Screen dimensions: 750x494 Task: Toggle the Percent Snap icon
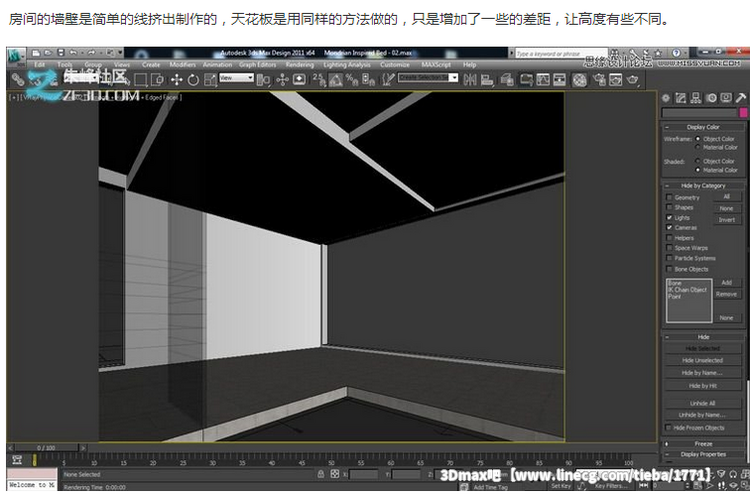(x=352, y=80)
